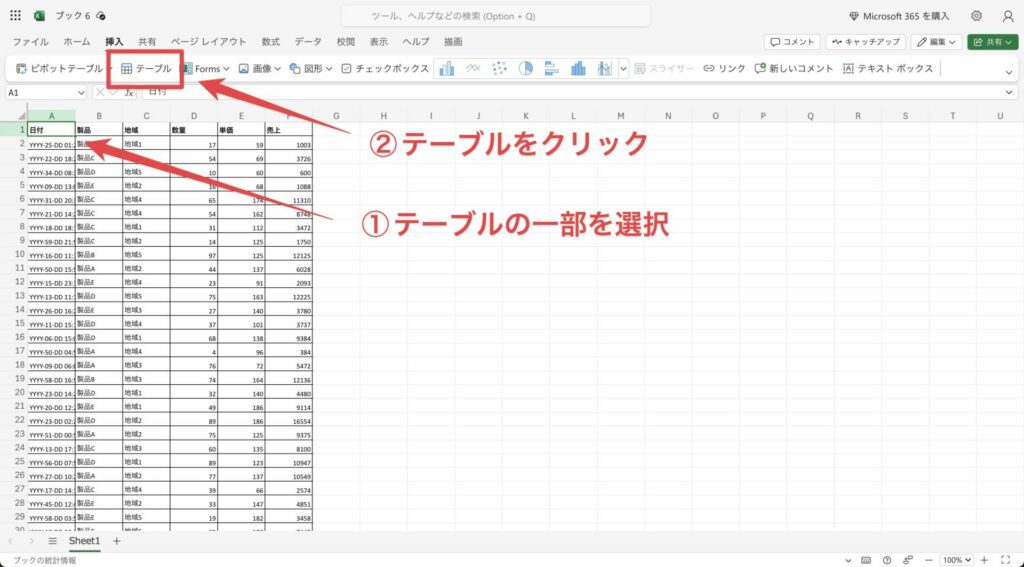Screen dimensions: 1024x567
Task: Insert a テキスト ボックス from ribbon
Action: (888, 68)
